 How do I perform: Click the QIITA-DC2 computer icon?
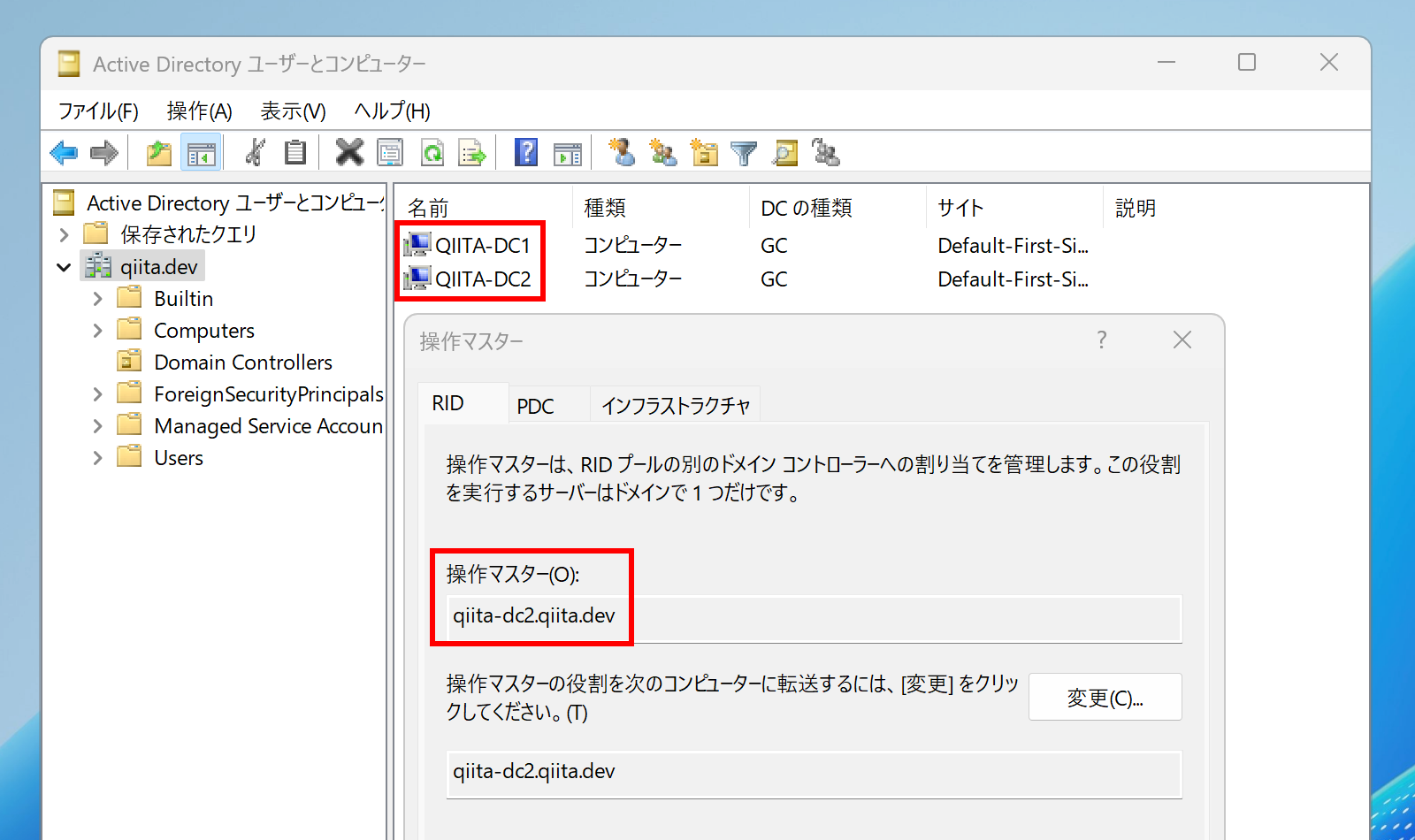(417, 279)
